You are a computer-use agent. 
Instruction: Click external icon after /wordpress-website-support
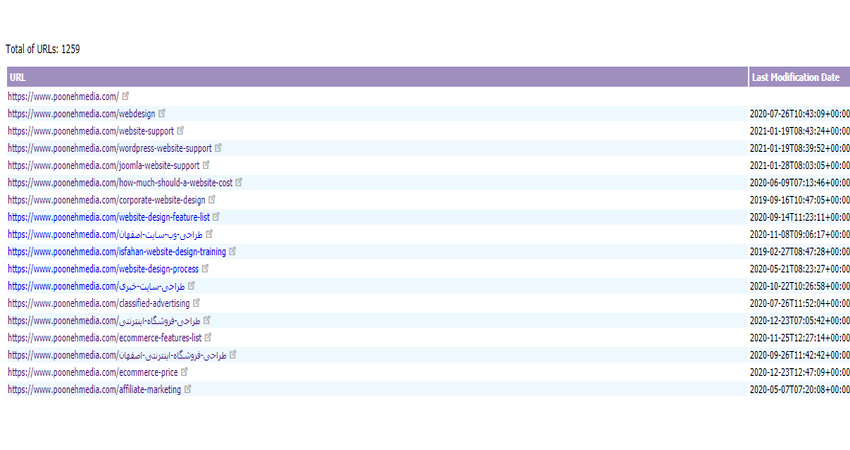click(218, 147)
